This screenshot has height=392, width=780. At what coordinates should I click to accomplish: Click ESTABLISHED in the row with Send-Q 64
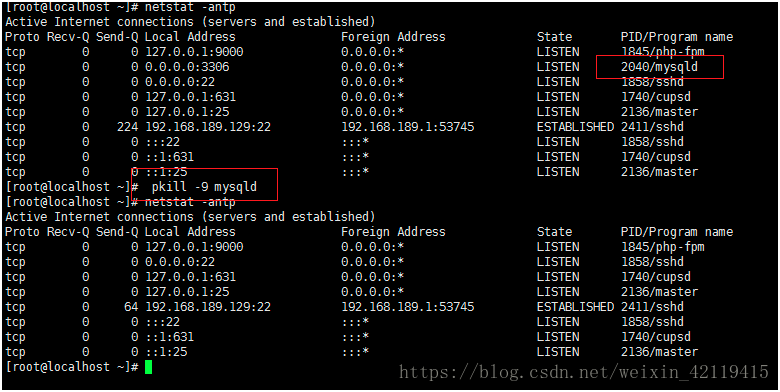pos(576,307)
